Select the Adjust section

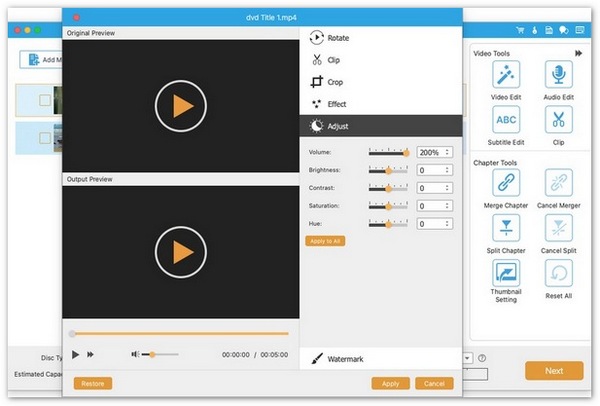click(381, 126)
